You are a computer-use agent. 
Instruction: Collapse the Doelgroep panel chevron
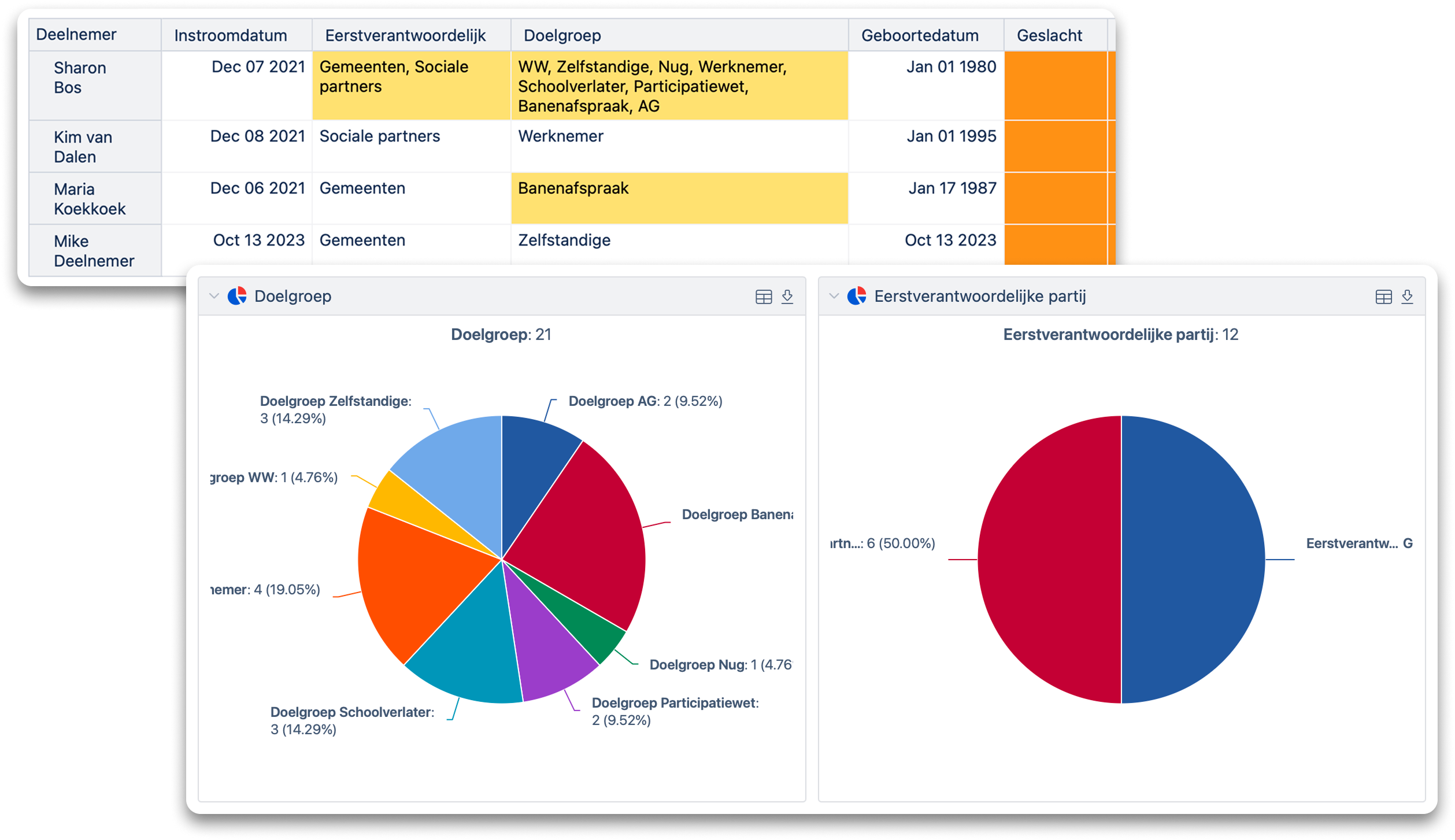pos(214,296)
